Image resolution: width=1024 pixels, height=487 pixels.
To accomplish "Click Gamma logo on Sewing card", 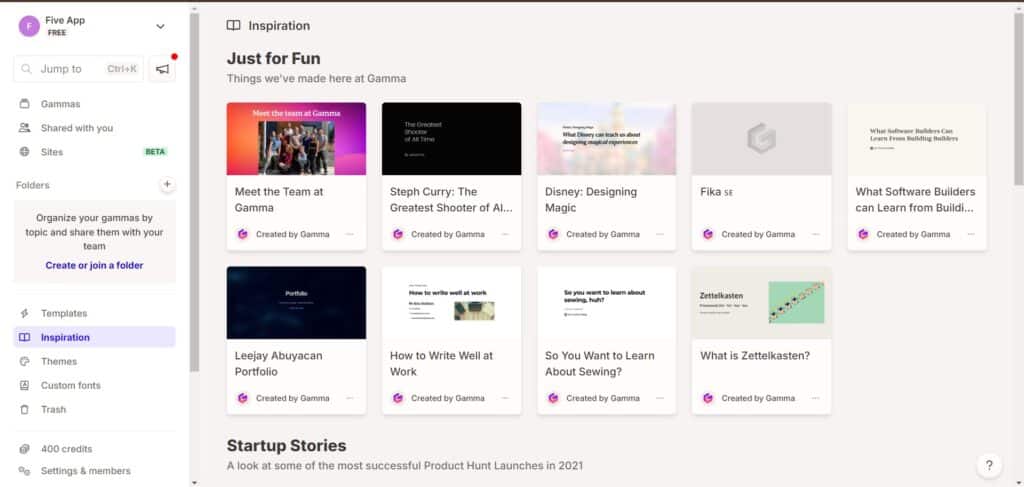I will point(553,398).
